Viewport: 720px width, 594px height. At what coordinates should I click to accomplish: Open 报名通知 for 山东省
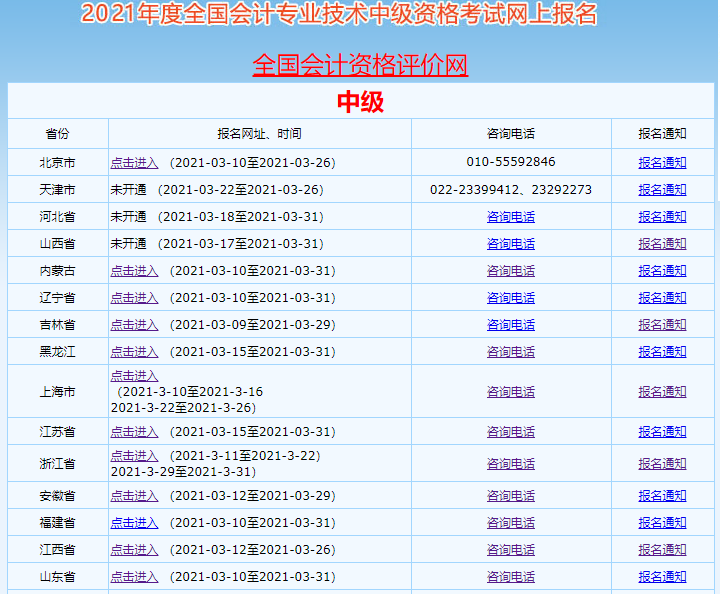coord(662,577)
